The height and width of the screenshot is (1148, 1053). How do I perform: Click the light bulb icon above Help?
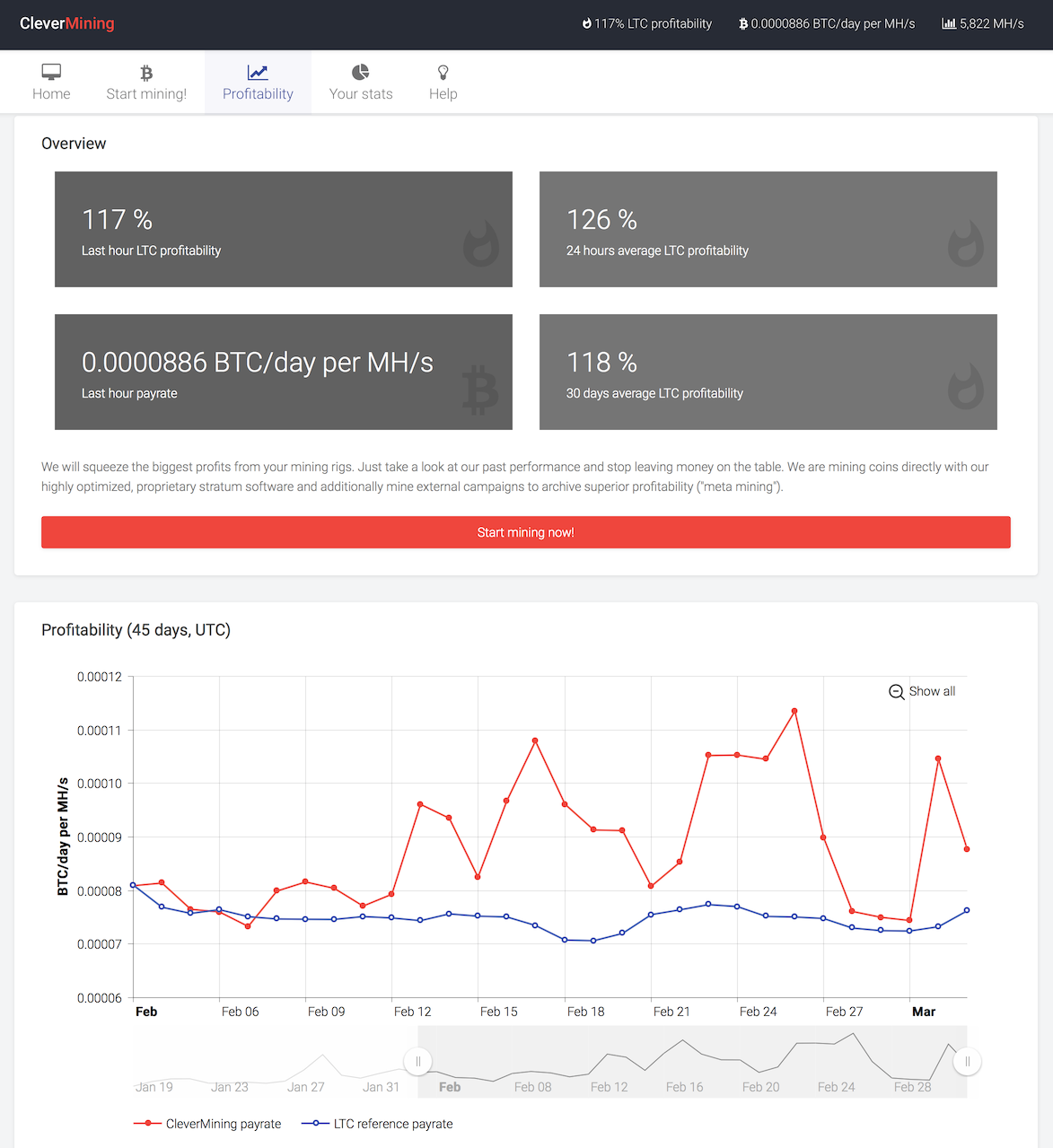click(443, 72)
